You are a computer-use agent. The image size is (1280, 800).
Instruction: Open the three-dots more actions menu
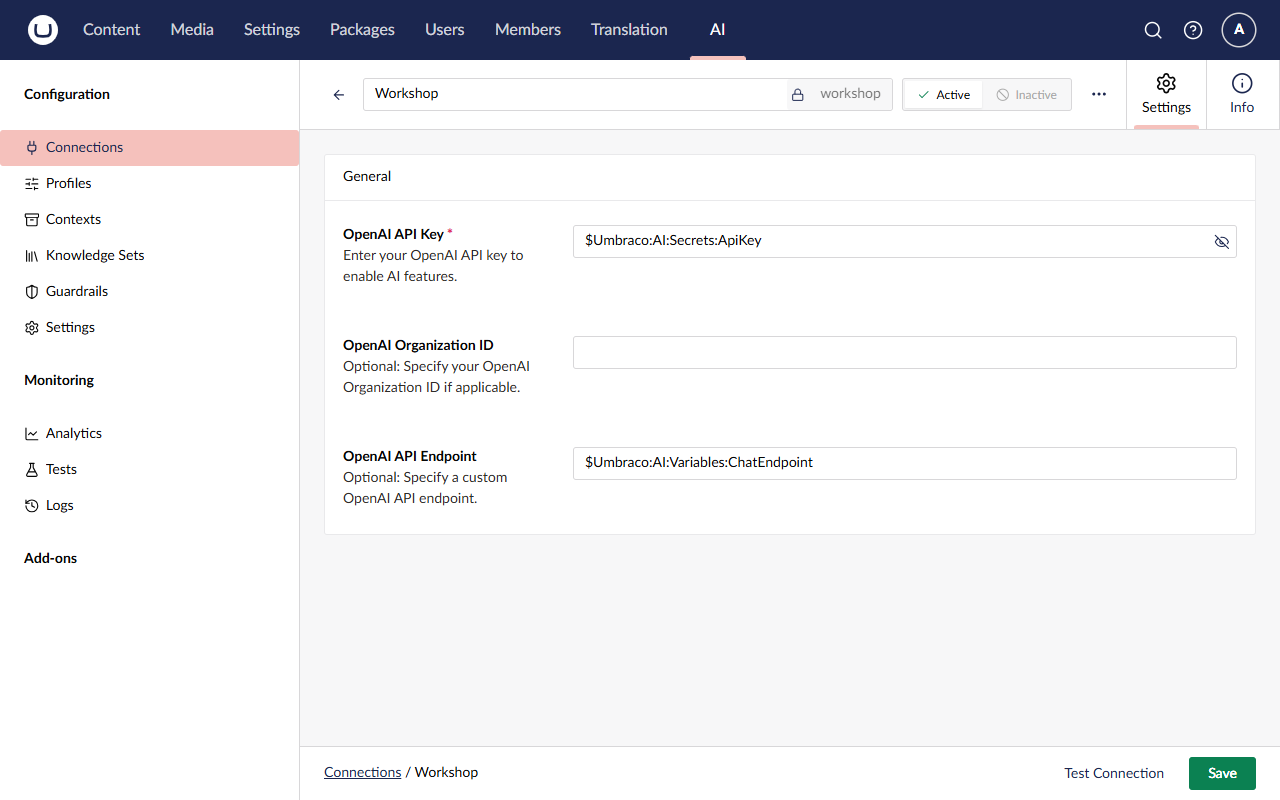1099,94
